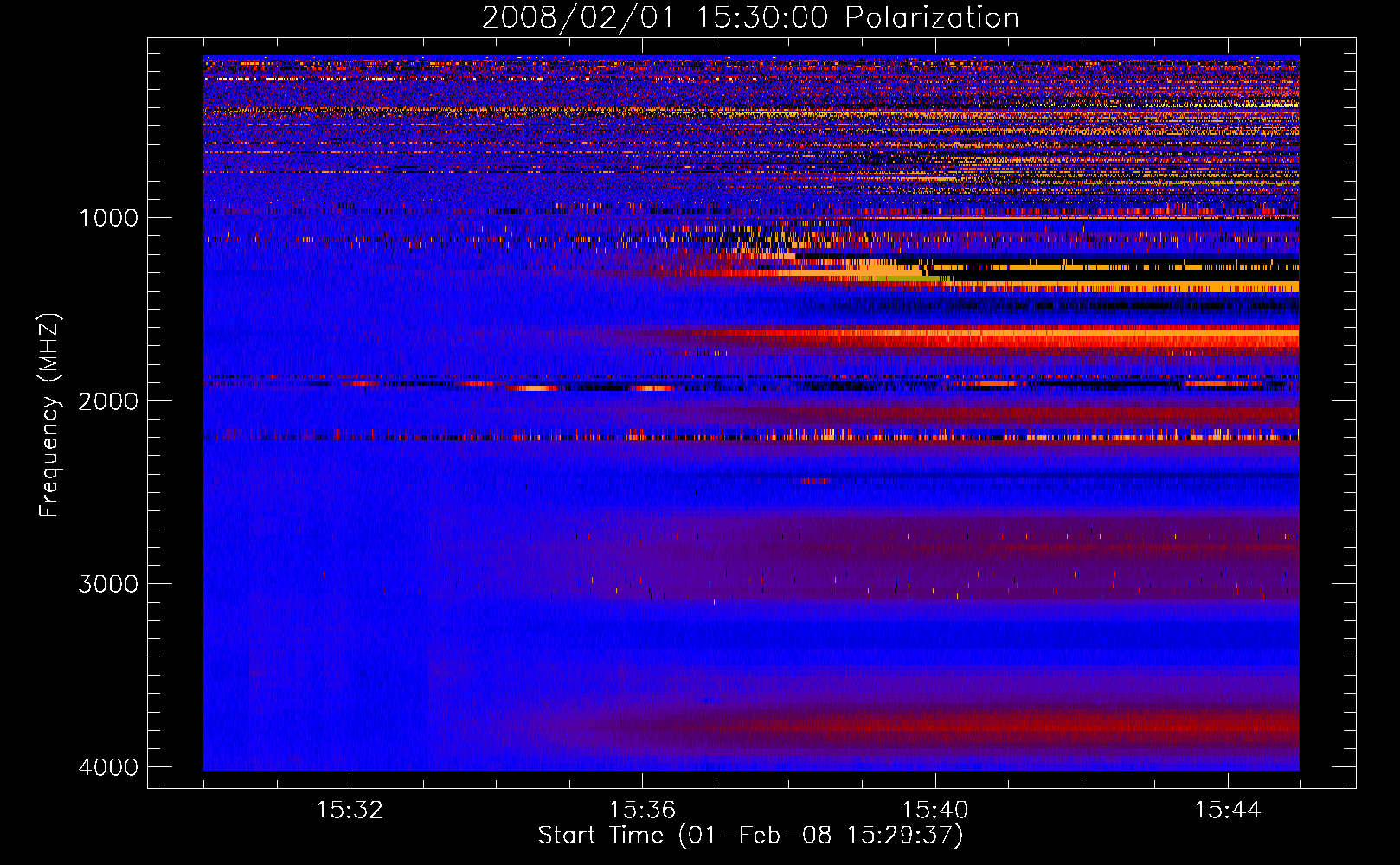Click the x-axis label "Start Time (01-Feb-08 15:29:37)"
This screenshot has height=865, width=1400.
[x=750, y=836]
